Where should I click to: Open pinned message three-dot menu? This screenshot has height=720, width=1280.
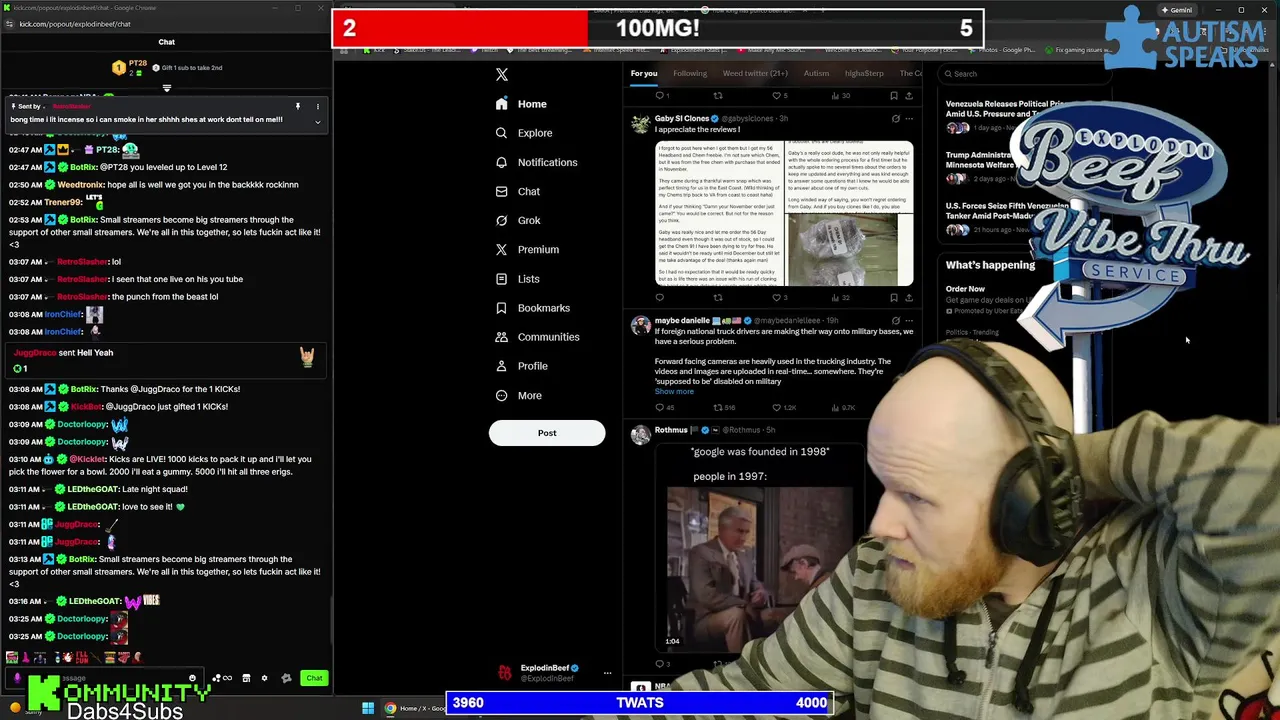318,106
